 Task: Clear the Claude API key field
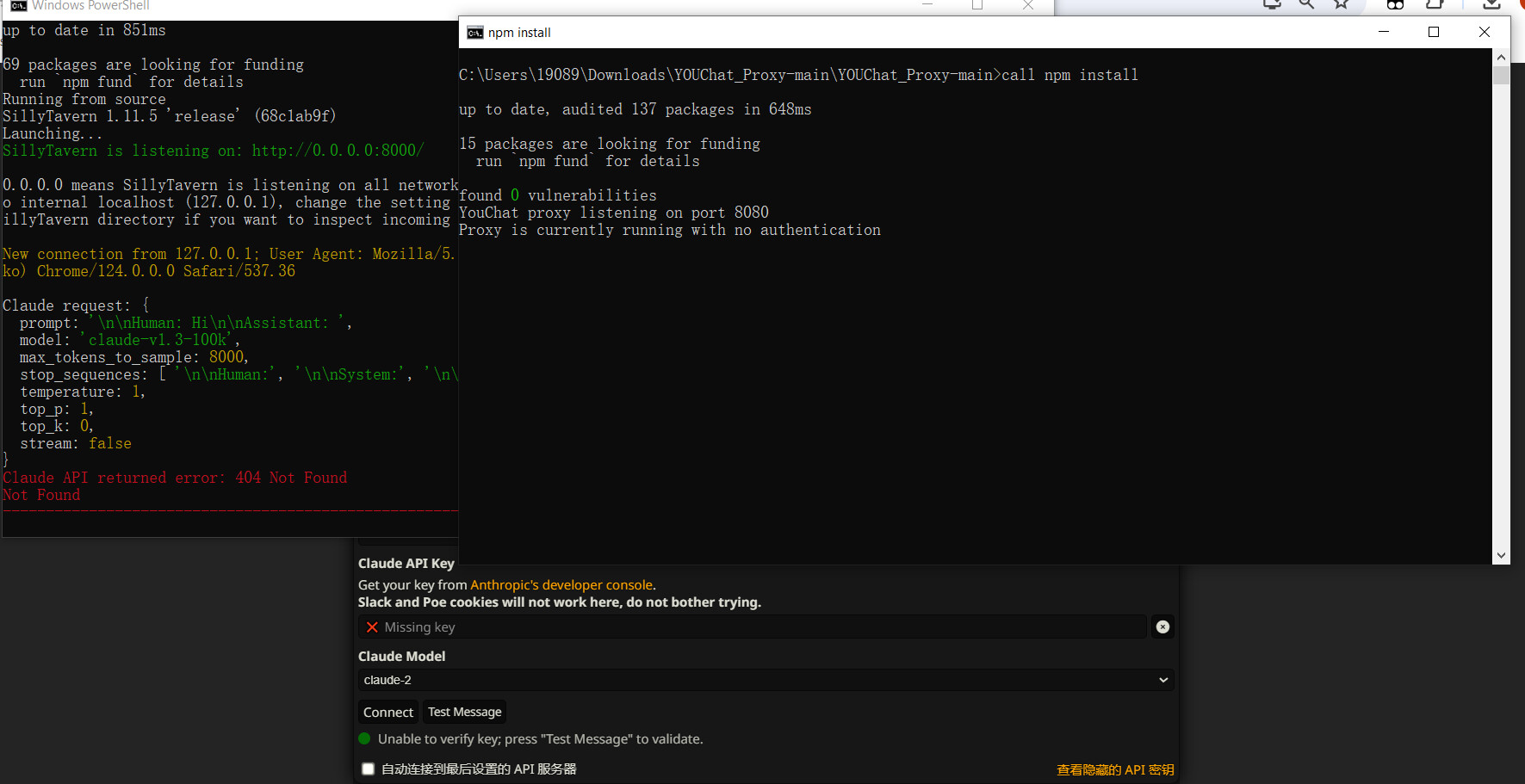pyautogui.click(x=1162, y=627)
